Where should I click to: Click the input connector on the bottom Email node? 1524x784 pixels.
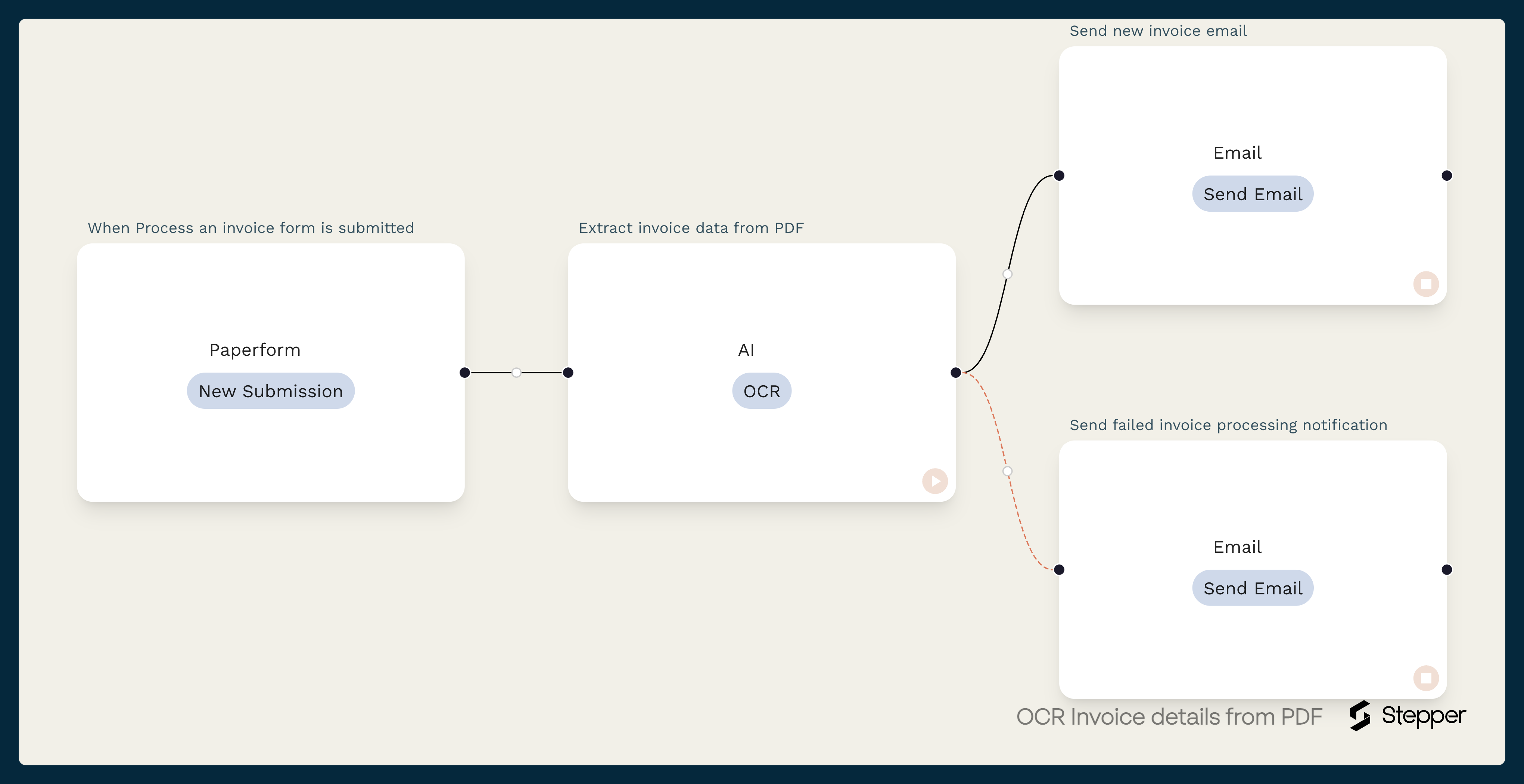tap(1059, 570)
